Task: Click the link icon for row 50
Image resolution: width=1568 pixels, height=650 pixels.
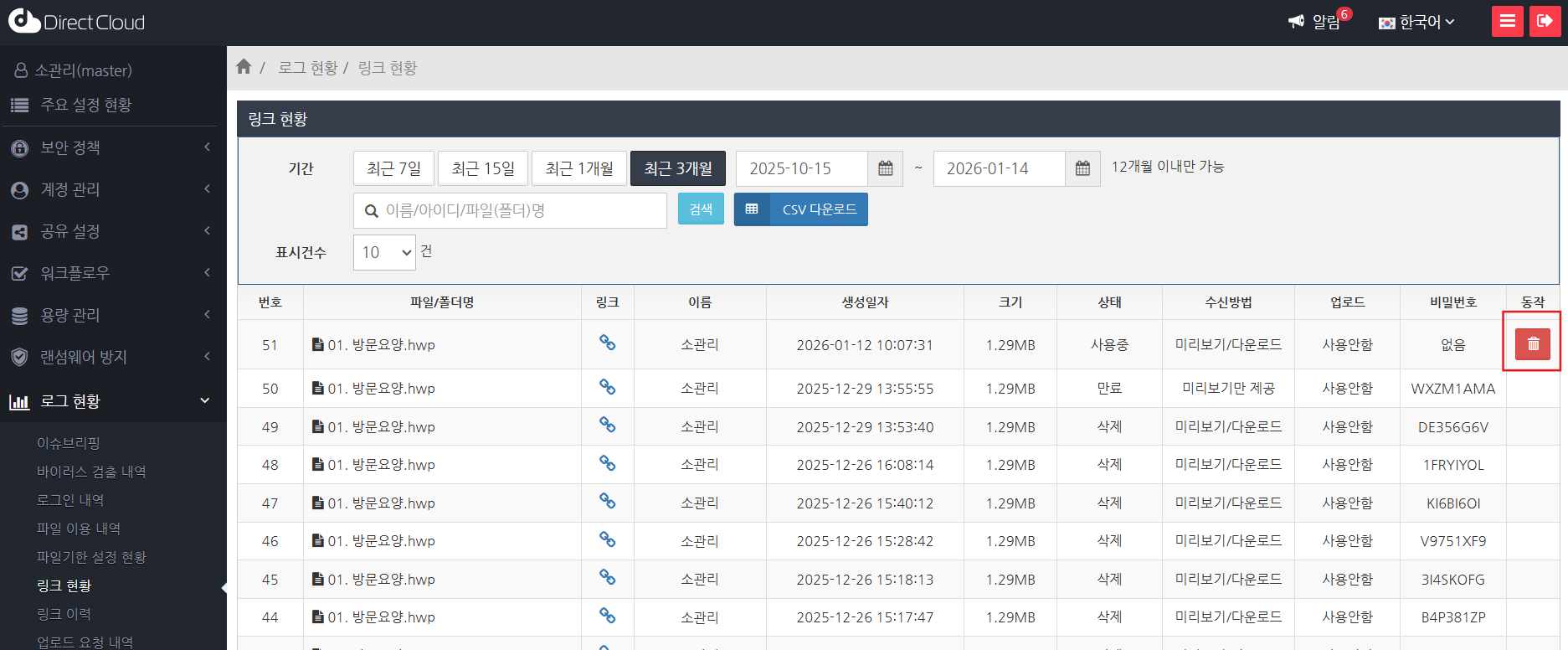Action: coord(607,387)
